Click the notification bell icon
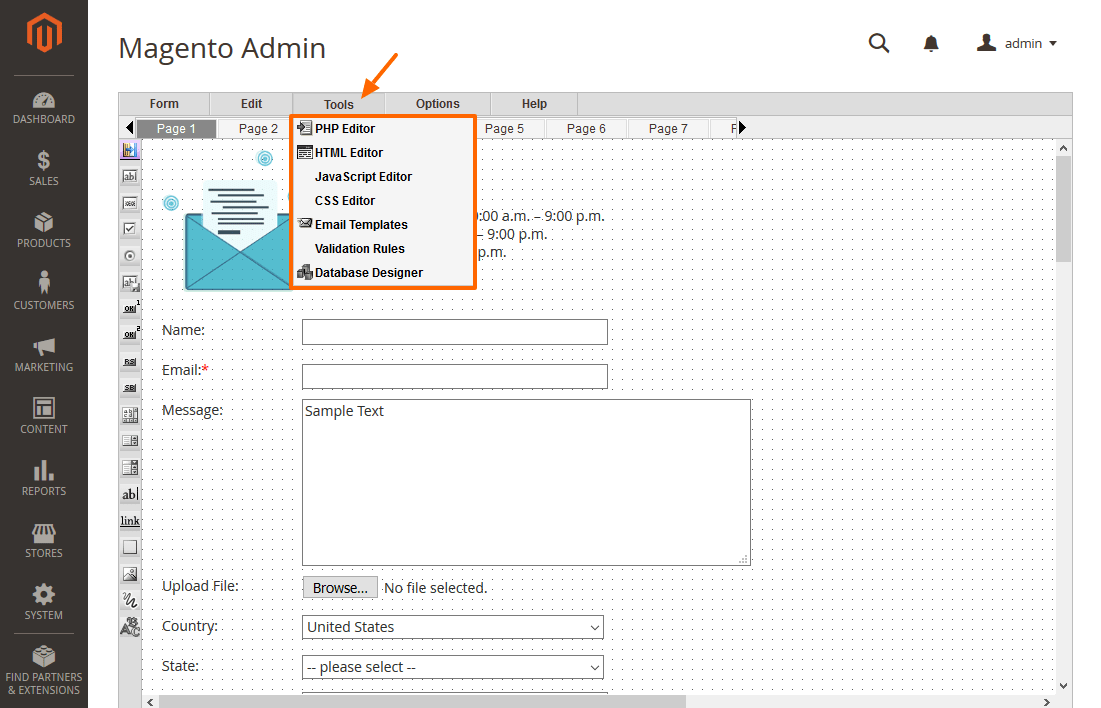The width and height of the screenshot is (1101, 708). (x=931, y=43)
